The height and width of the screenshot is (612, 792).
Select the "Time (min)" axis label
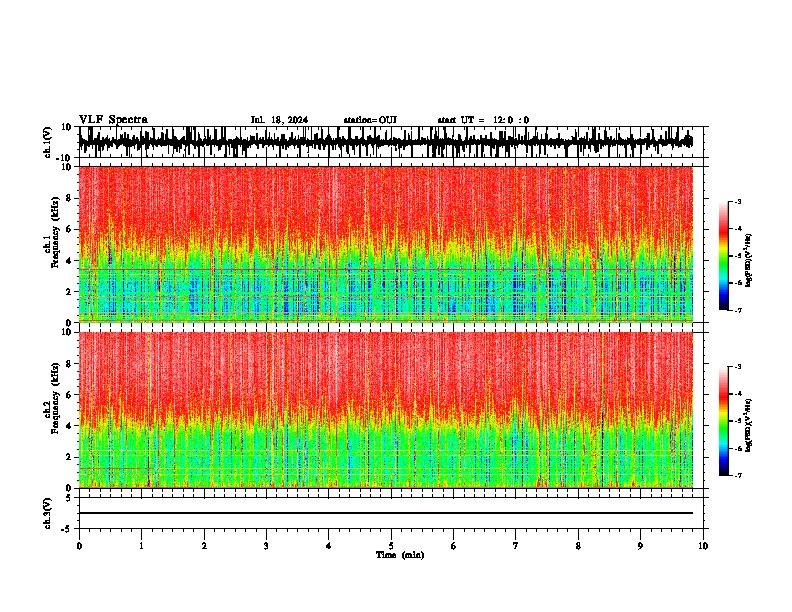pyautogui.click(x=400, y=555)
